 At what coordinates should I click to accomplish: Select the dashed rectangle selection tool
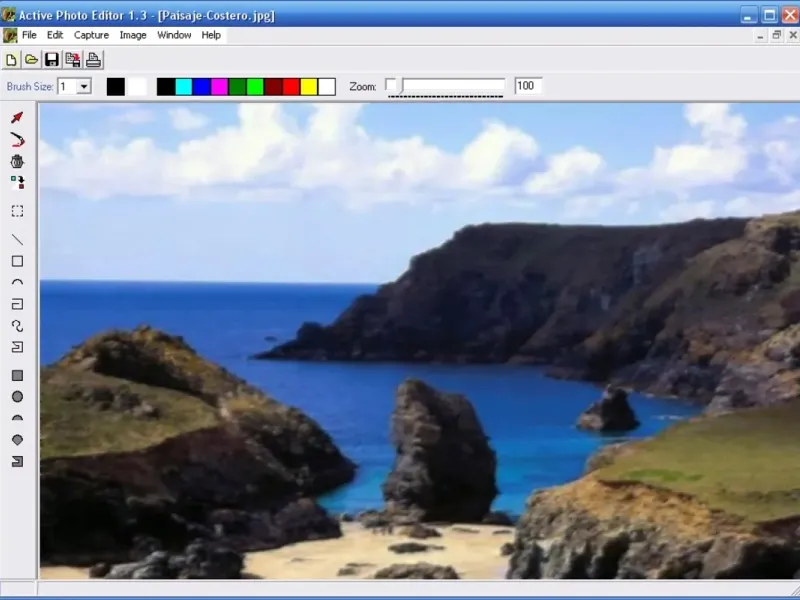17,211
